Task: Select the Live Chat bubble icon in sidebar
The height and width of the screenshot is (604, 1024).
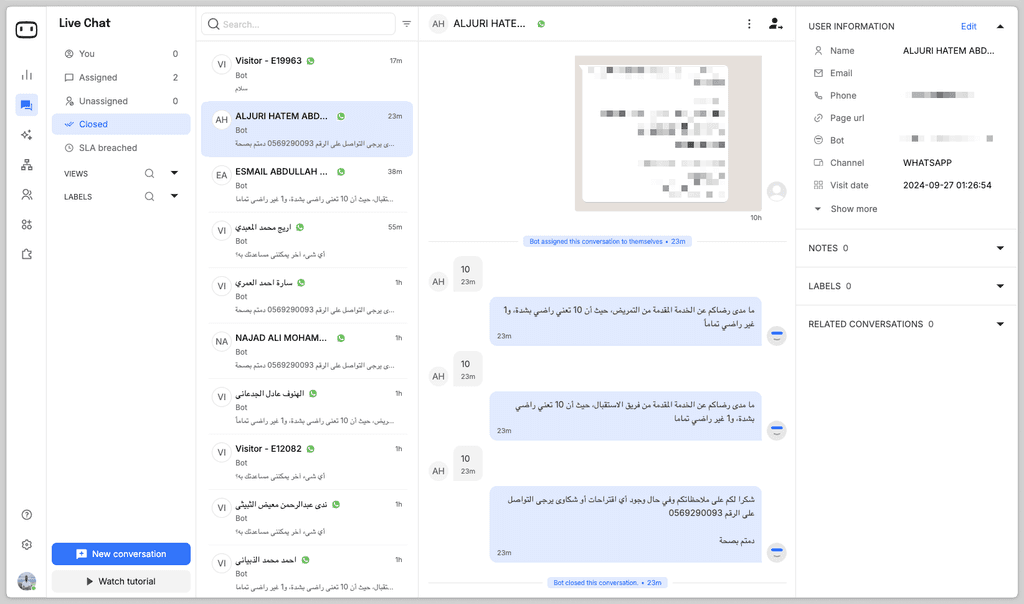Action: click(x=26, y=104)
